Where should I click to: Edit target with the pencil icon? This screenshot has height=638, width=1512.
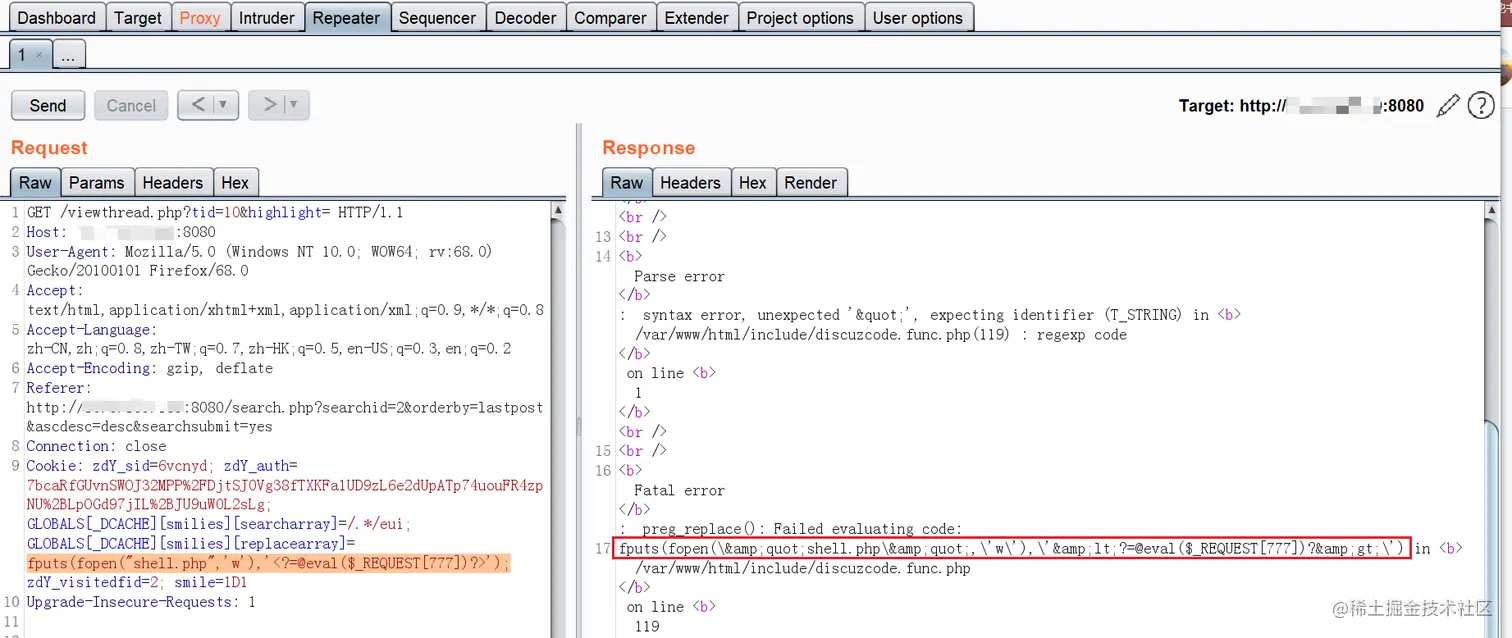[x=1447, y=105]
